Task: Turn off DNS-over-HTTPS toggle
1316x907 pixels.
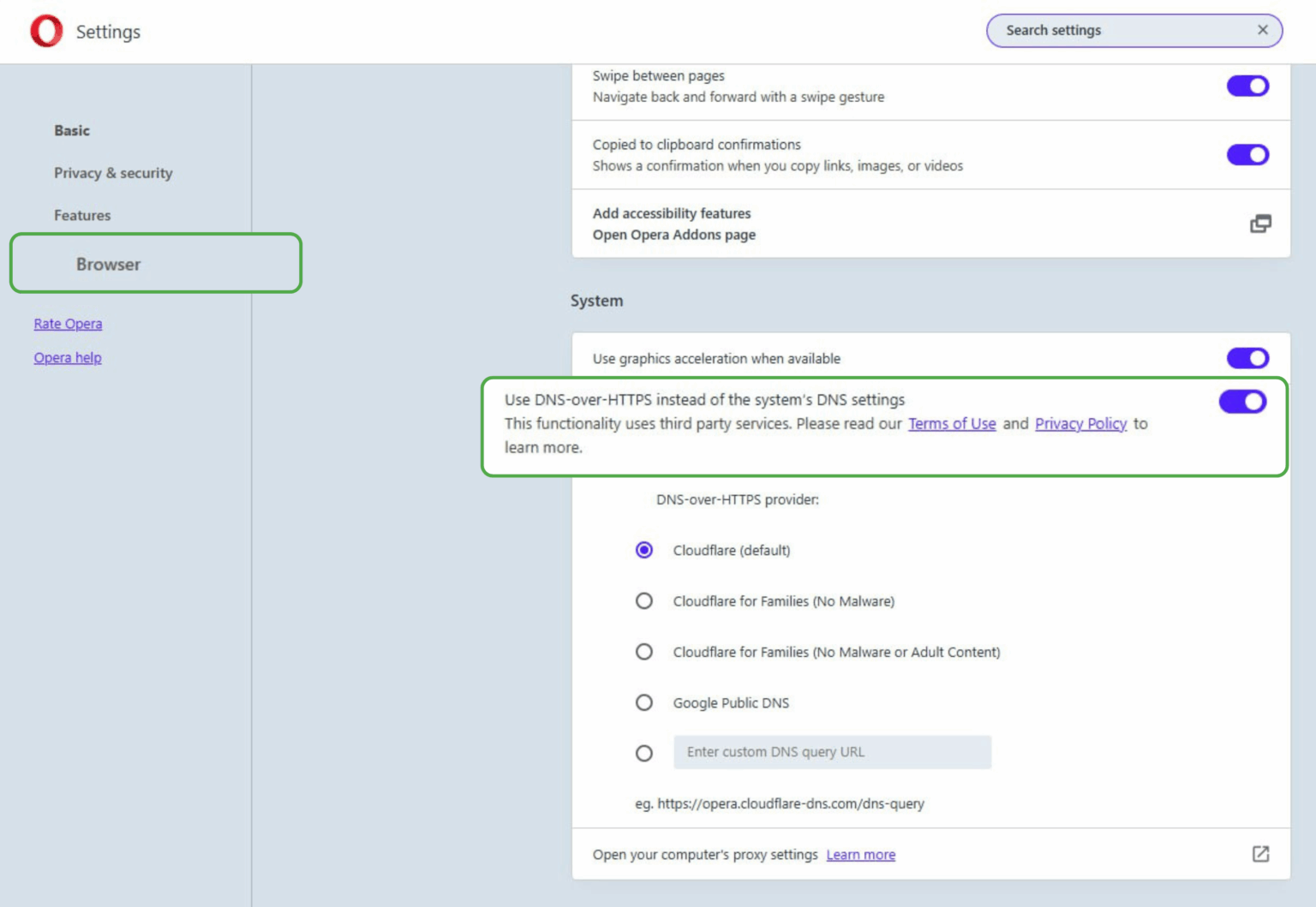Action: [1242, 402]
